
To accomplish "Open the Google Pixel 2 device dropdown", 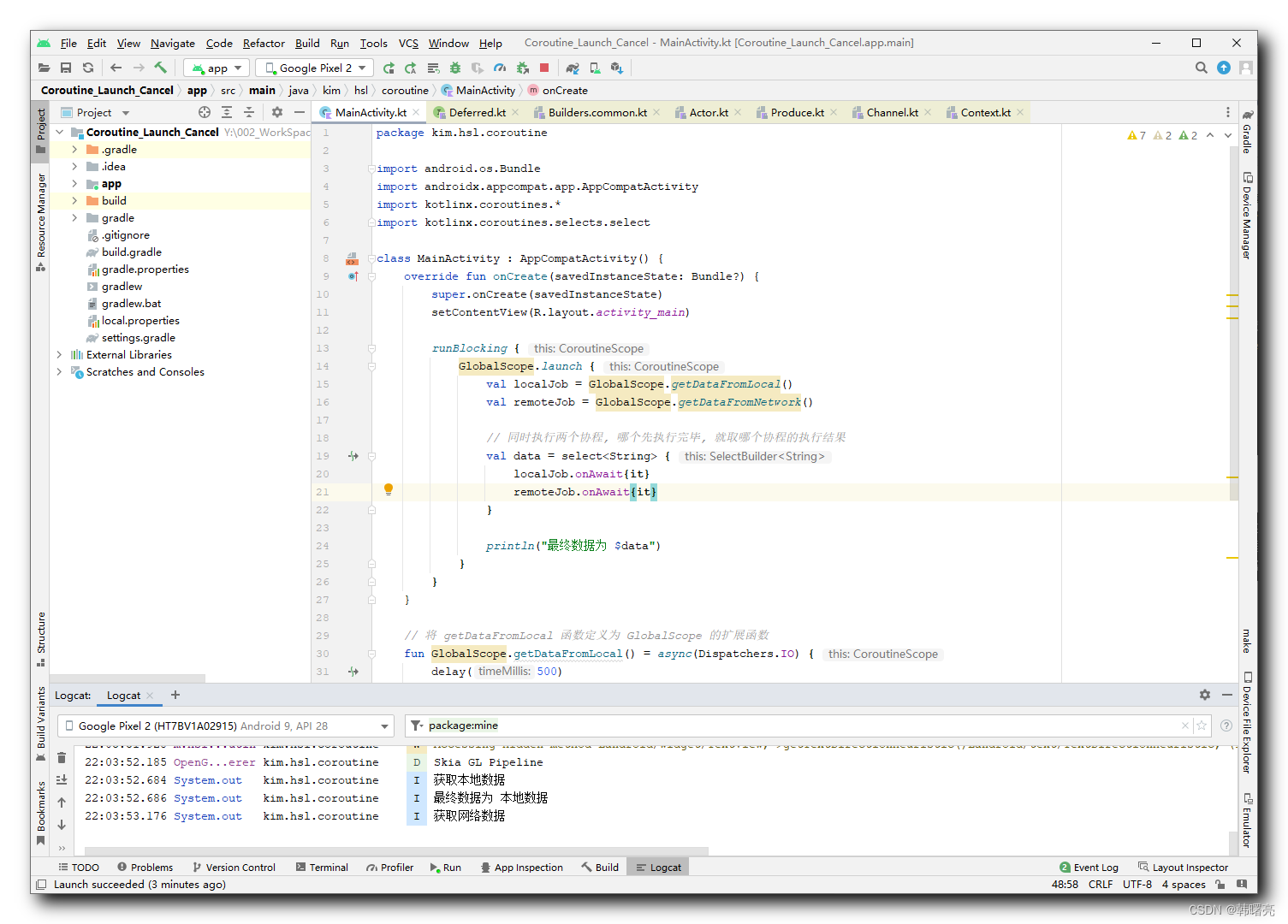I will click(x=314, y=68).
